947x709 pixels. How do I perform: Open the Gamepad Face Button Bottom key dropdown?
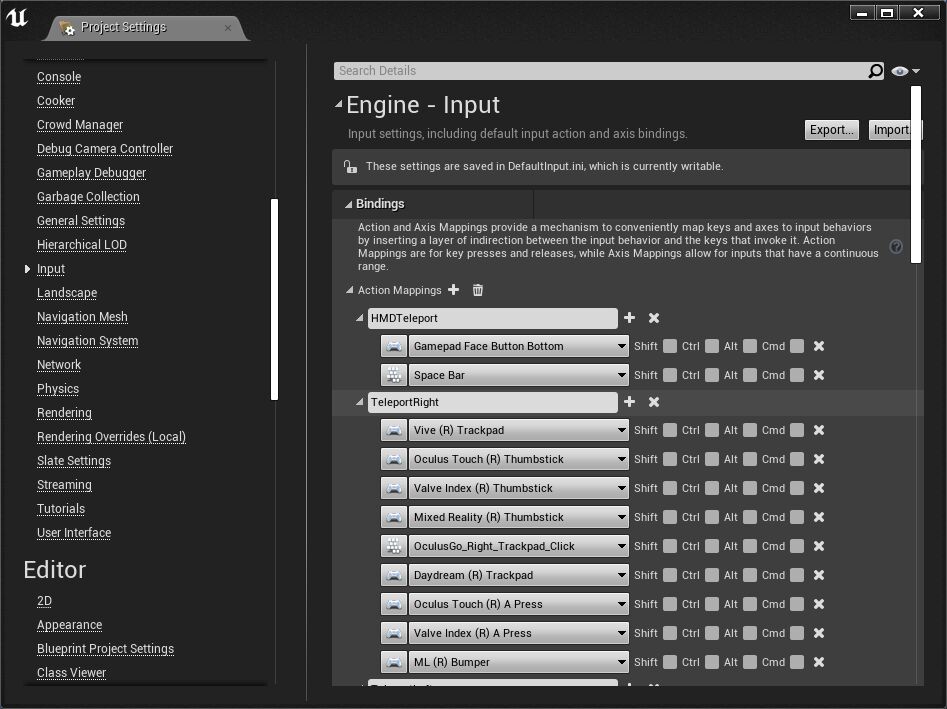(518, 346)
